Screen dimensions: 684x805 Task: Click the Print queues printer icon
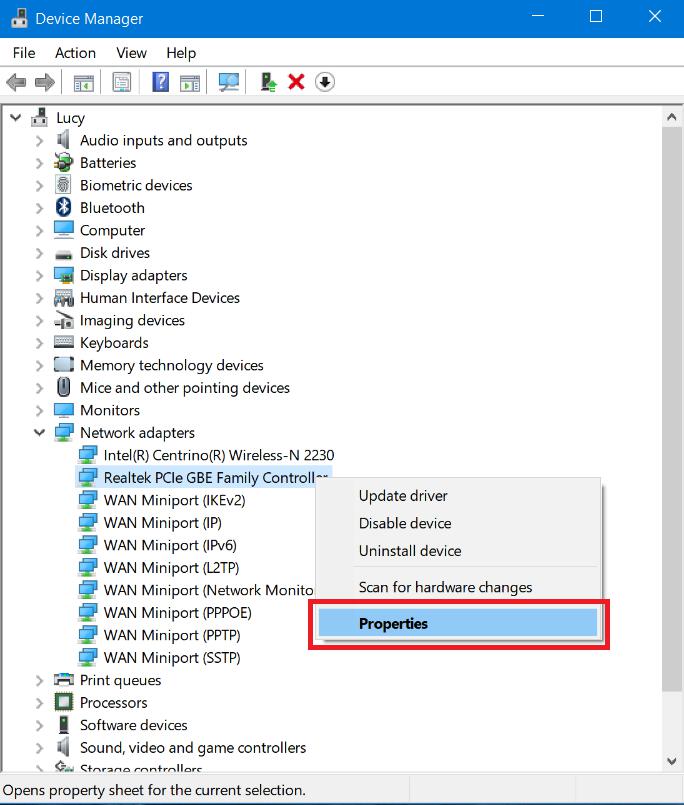pos(64,679)
